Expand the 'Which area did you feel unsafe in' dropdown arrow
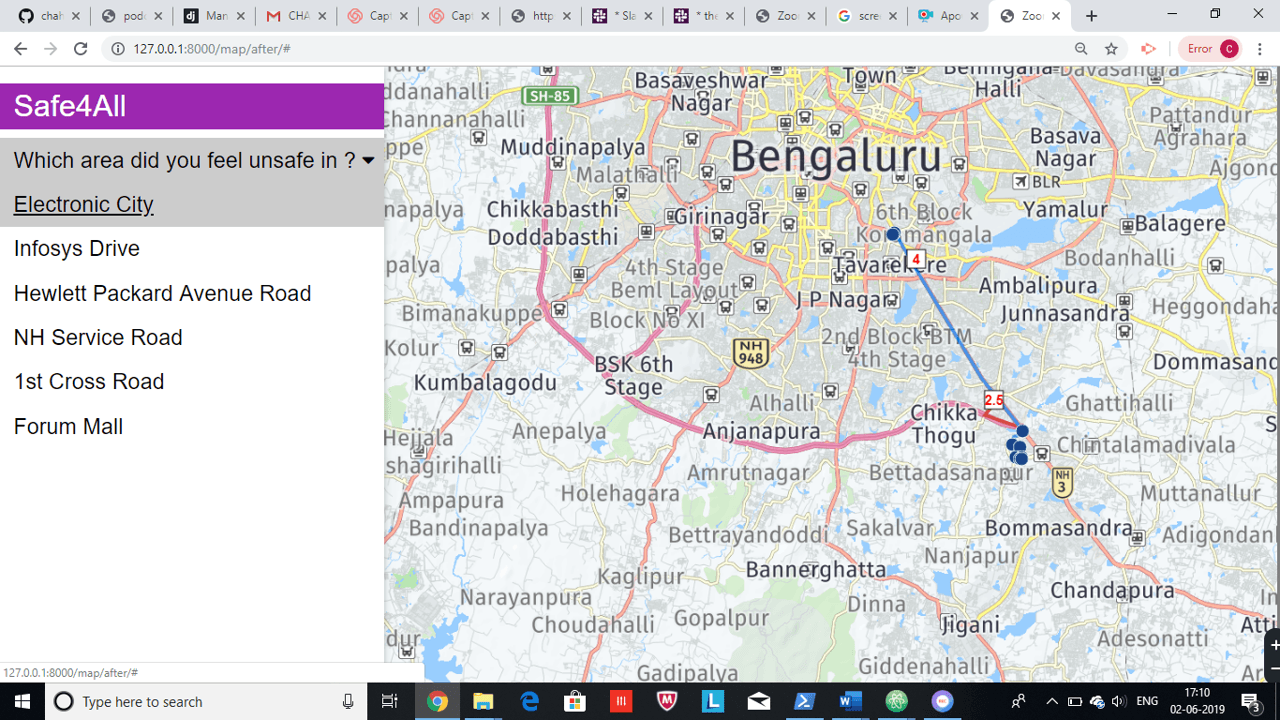Screen dimensions: 1280x720 [x=368, y=161]
